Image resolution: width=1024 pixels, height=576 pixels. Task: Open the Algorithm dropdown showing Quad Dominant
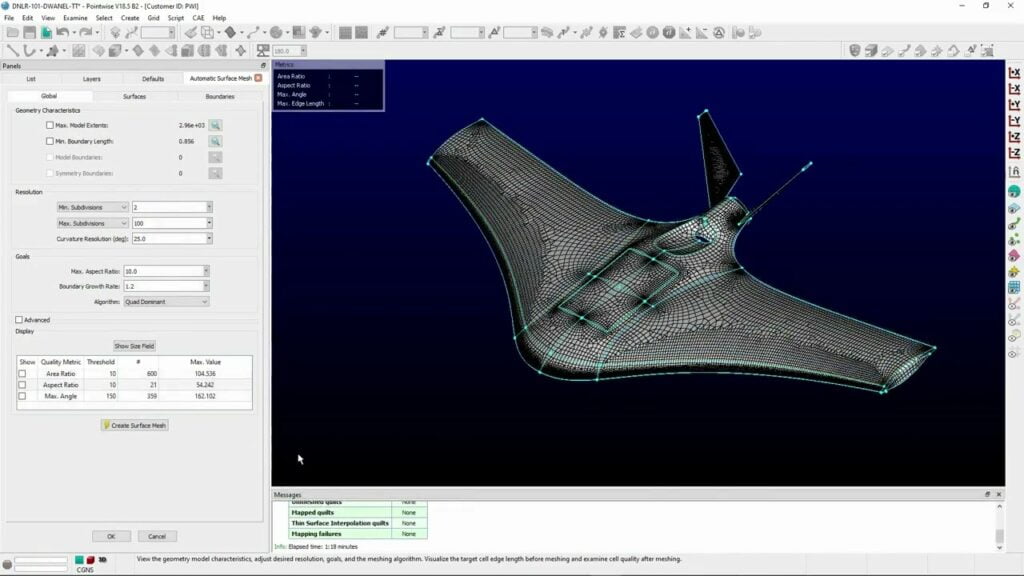(x=165, y=301)
